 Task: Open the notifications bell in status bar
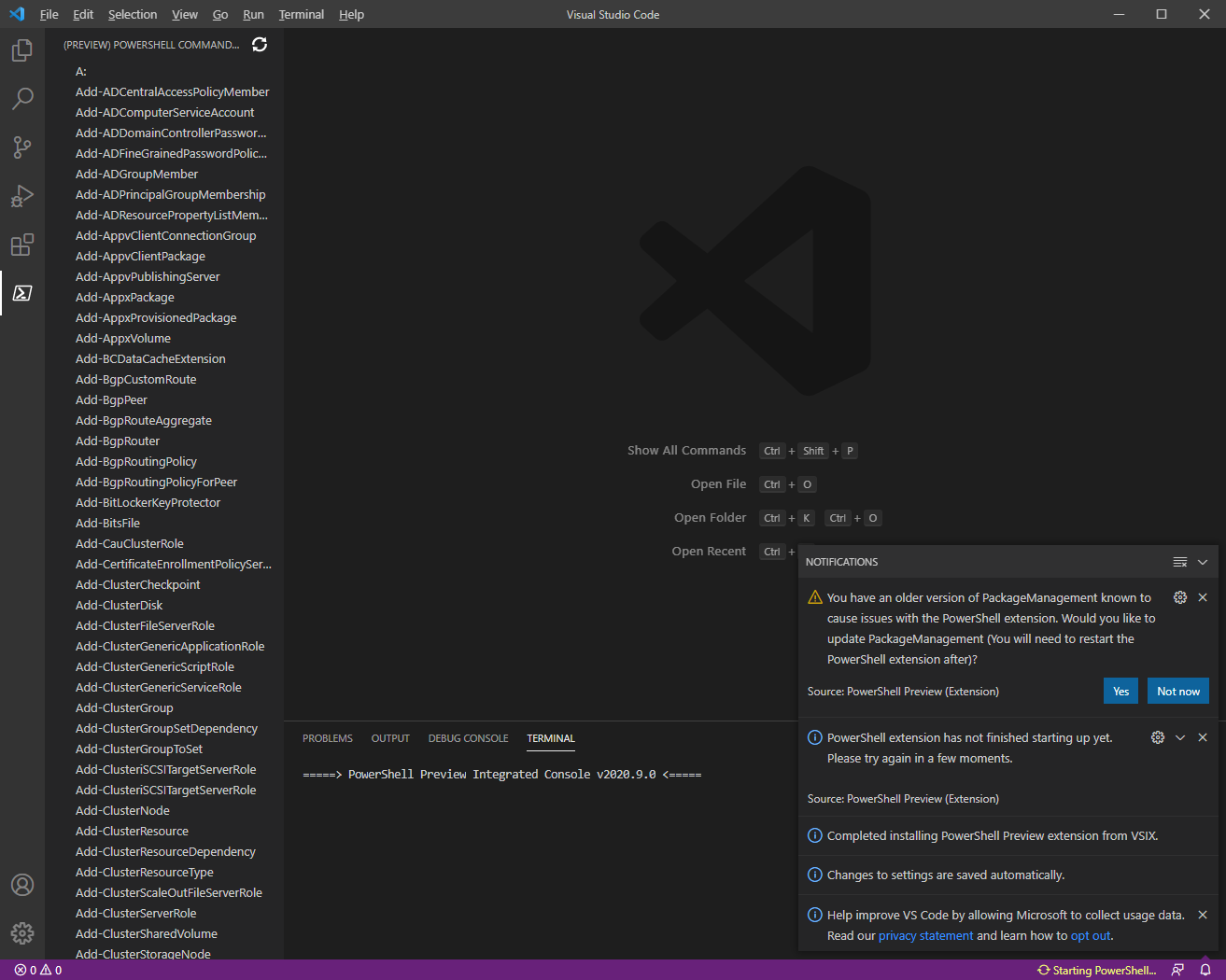coord(1205,971)
